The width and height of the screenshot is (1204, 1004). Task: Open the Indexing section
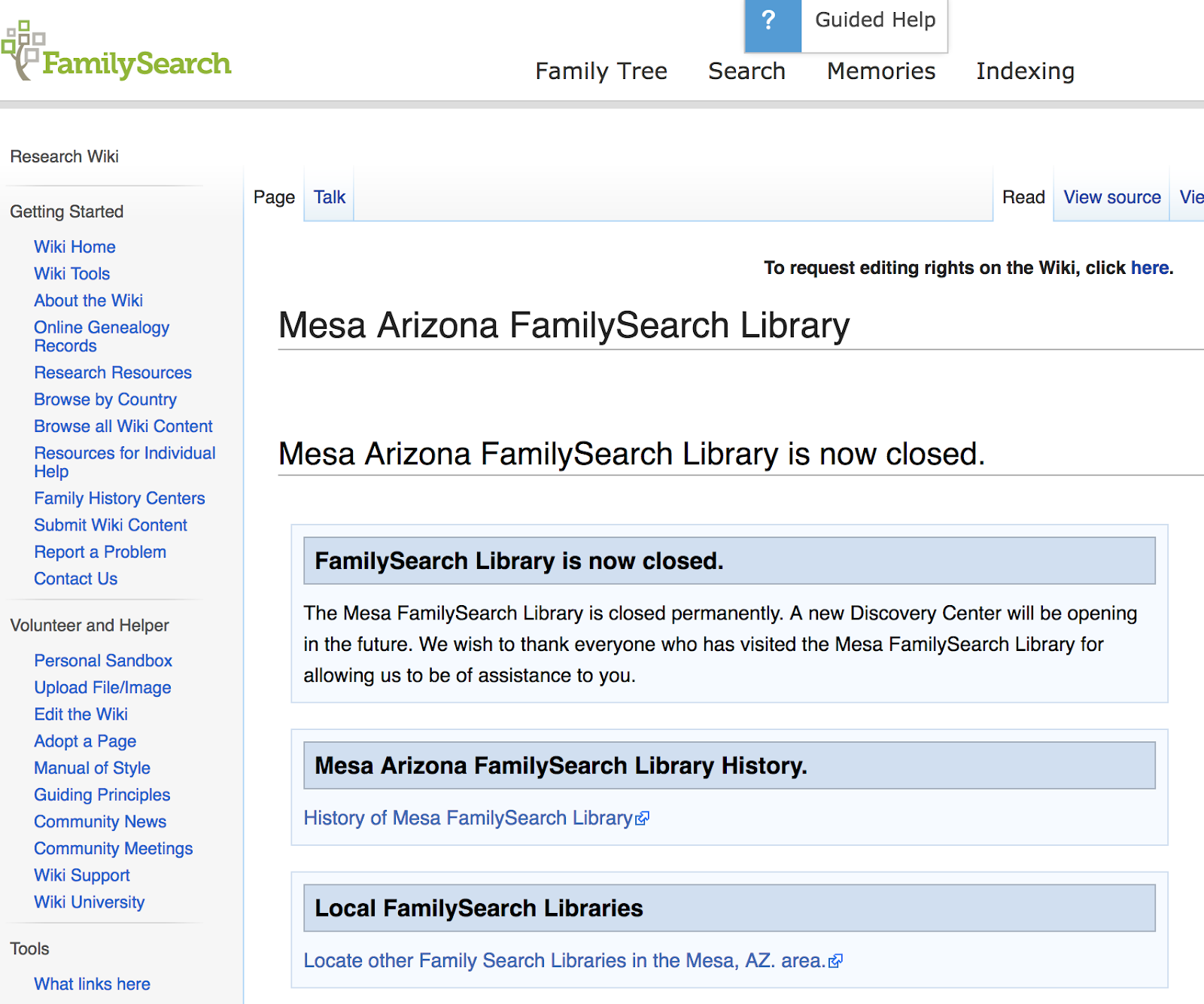(1025, 71)
